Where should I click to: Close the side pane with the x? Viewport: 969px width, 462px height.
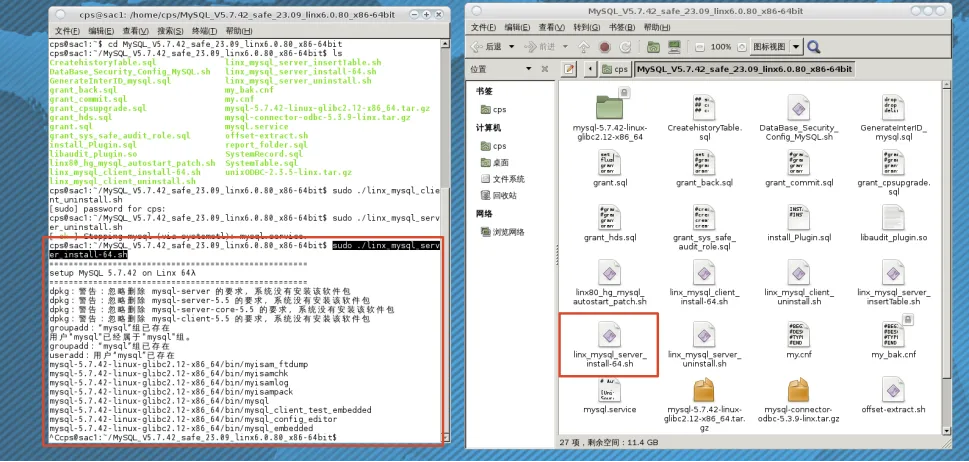(544, 69)
